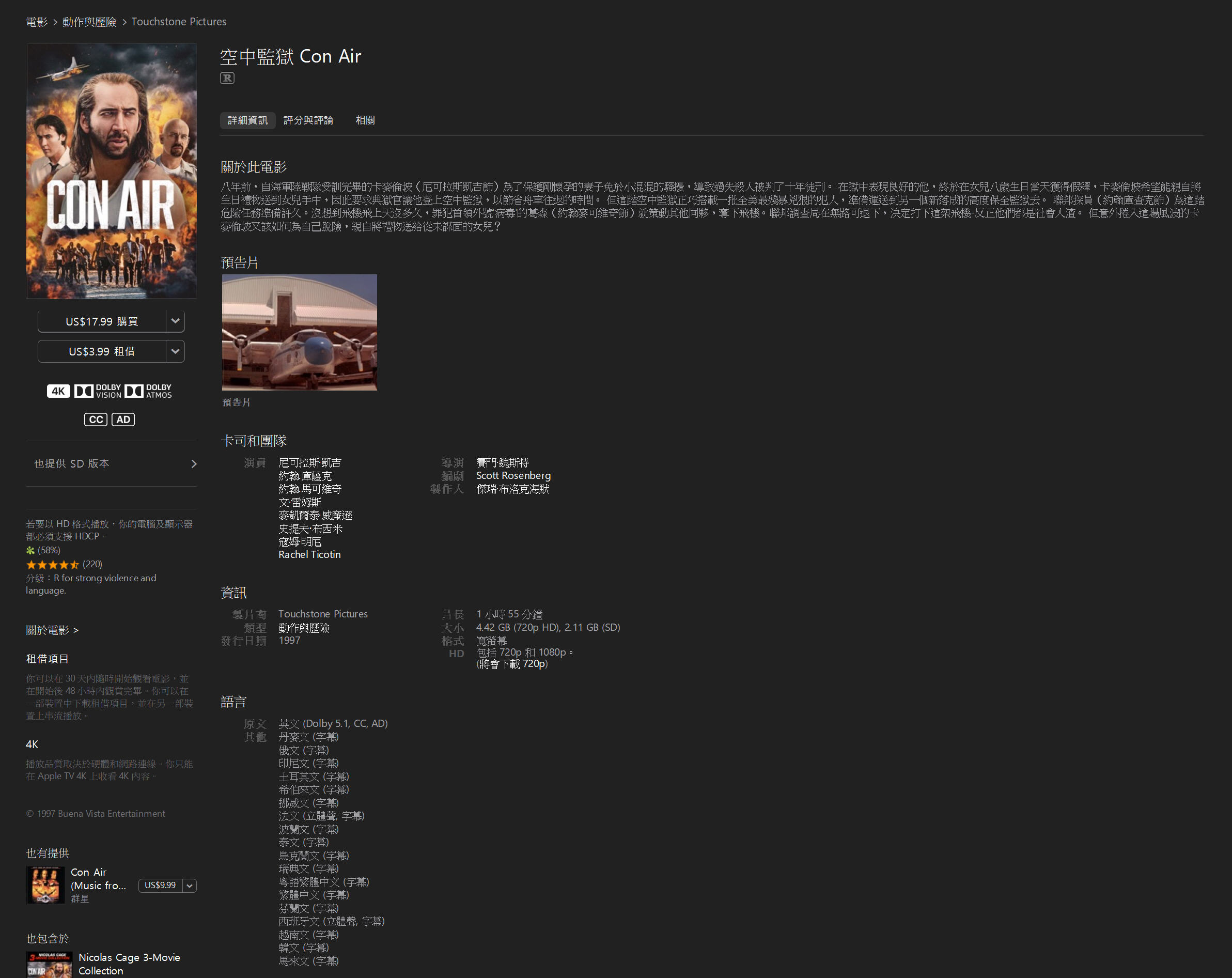Switch to the 詳細資訊 tab

click(x=247, y=120)
